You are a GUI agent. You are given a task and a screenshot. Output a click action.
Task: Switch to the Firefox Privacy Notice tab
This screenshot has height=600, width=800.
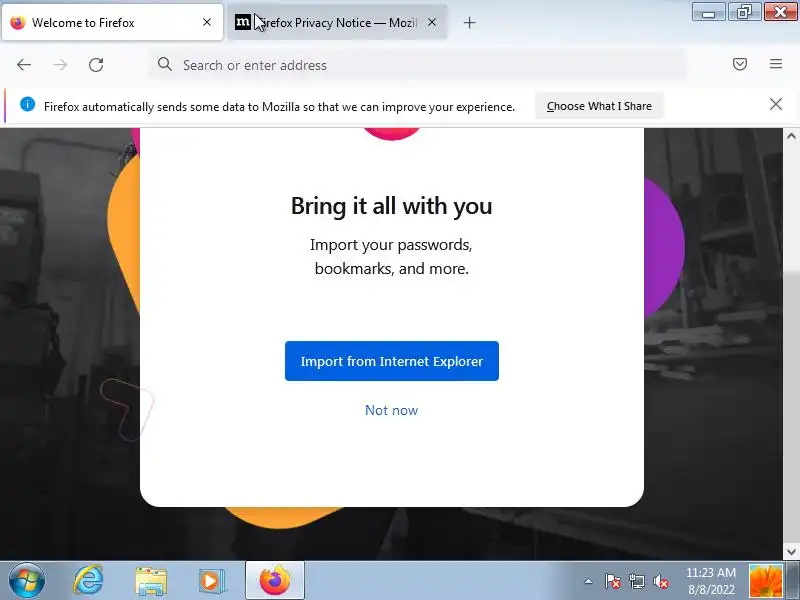pos(337,22)
